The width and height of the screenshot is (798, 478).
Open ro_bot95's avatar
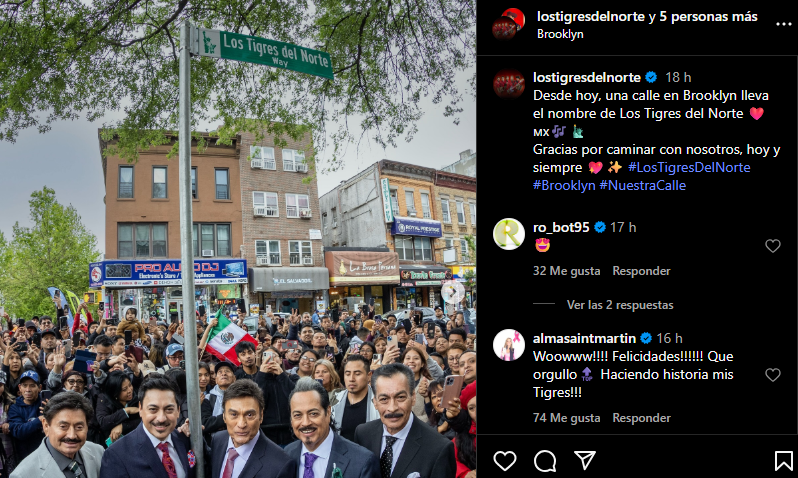(x=508, y=234)
